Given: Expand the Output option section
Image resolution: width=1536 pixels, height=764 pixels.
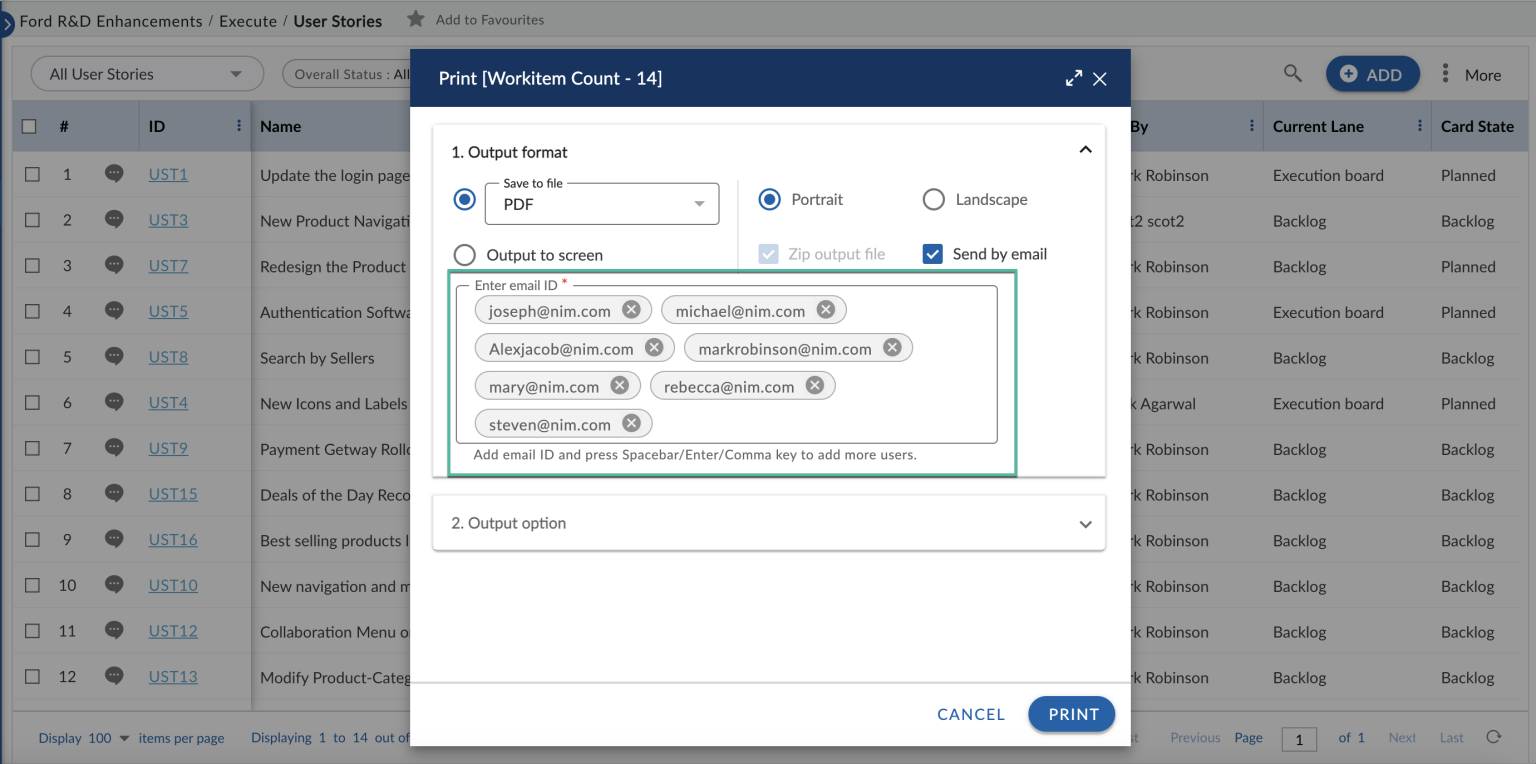Looking at the screenshot, I should [x=1085, y=523].
